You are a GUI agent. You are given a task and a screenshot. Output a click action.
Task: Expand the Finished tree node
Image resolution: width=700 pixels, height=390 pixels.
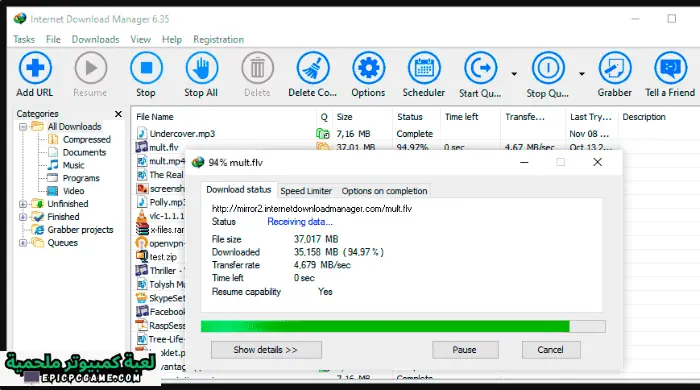(23, 217)
